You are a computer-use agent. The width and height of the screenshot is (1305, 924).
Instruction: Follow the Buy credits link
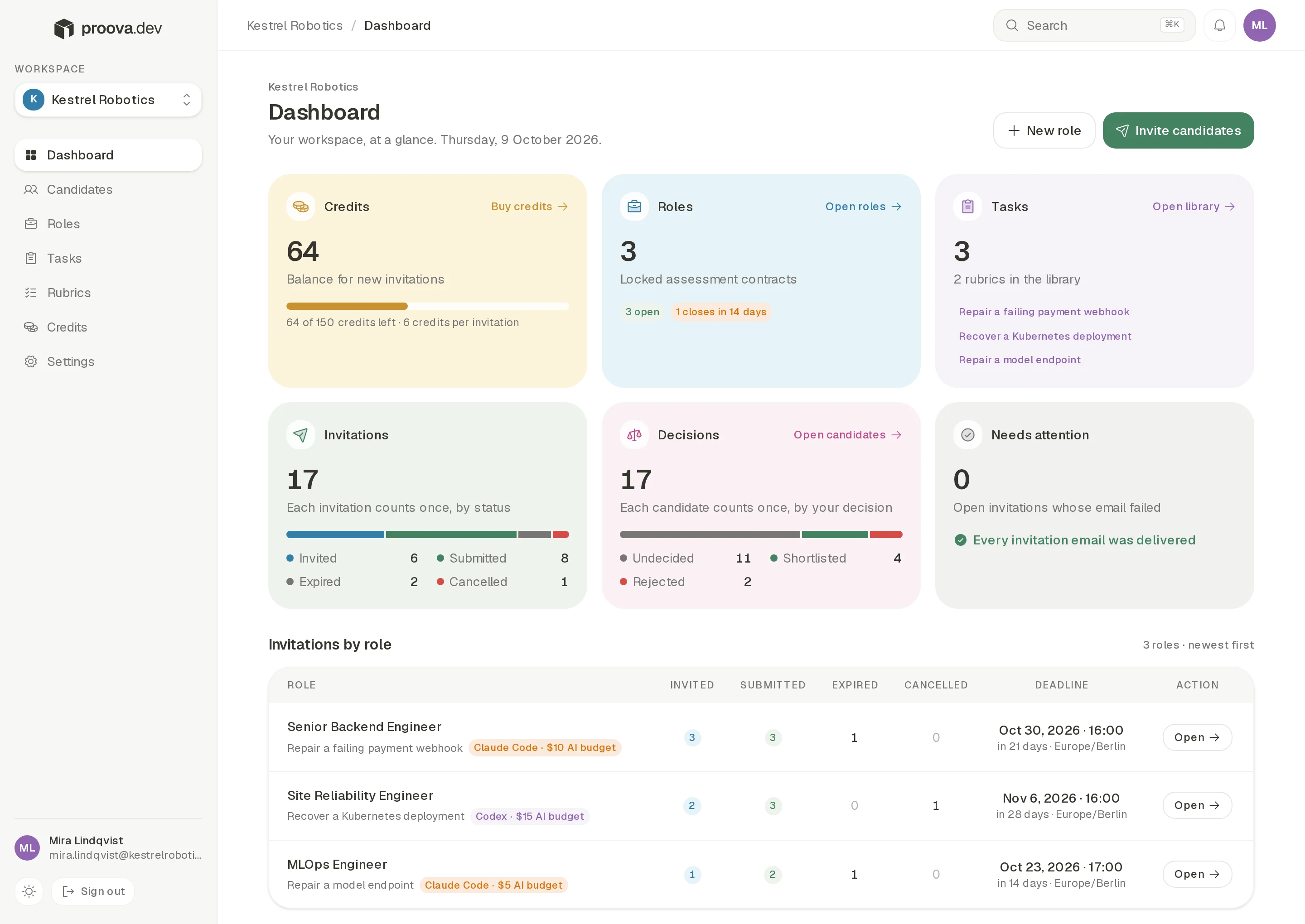tap(529, 207)
